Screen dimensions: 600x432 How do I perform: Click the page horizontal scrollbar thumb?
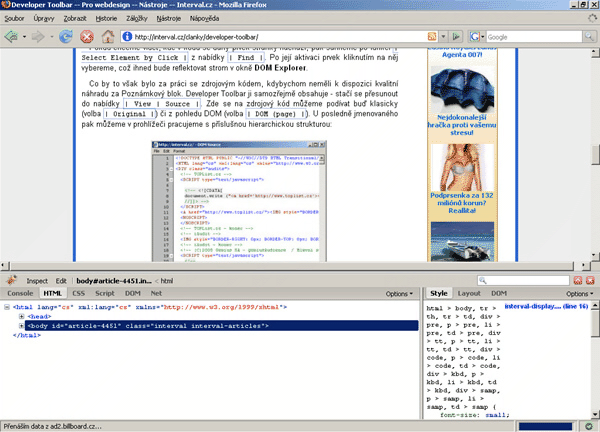point(291,266)
